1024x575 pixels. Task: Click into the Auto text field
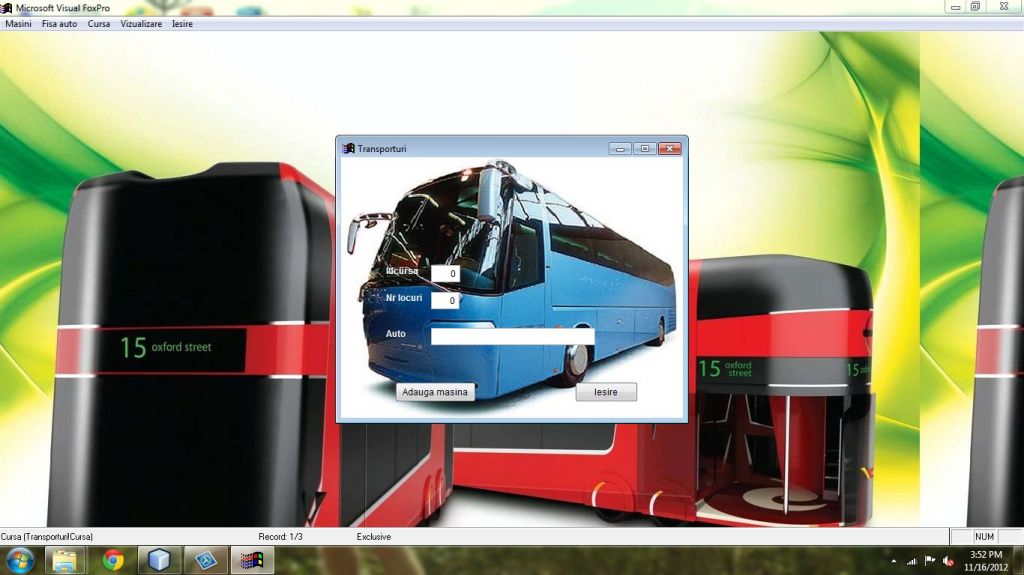tap(512, 337)
